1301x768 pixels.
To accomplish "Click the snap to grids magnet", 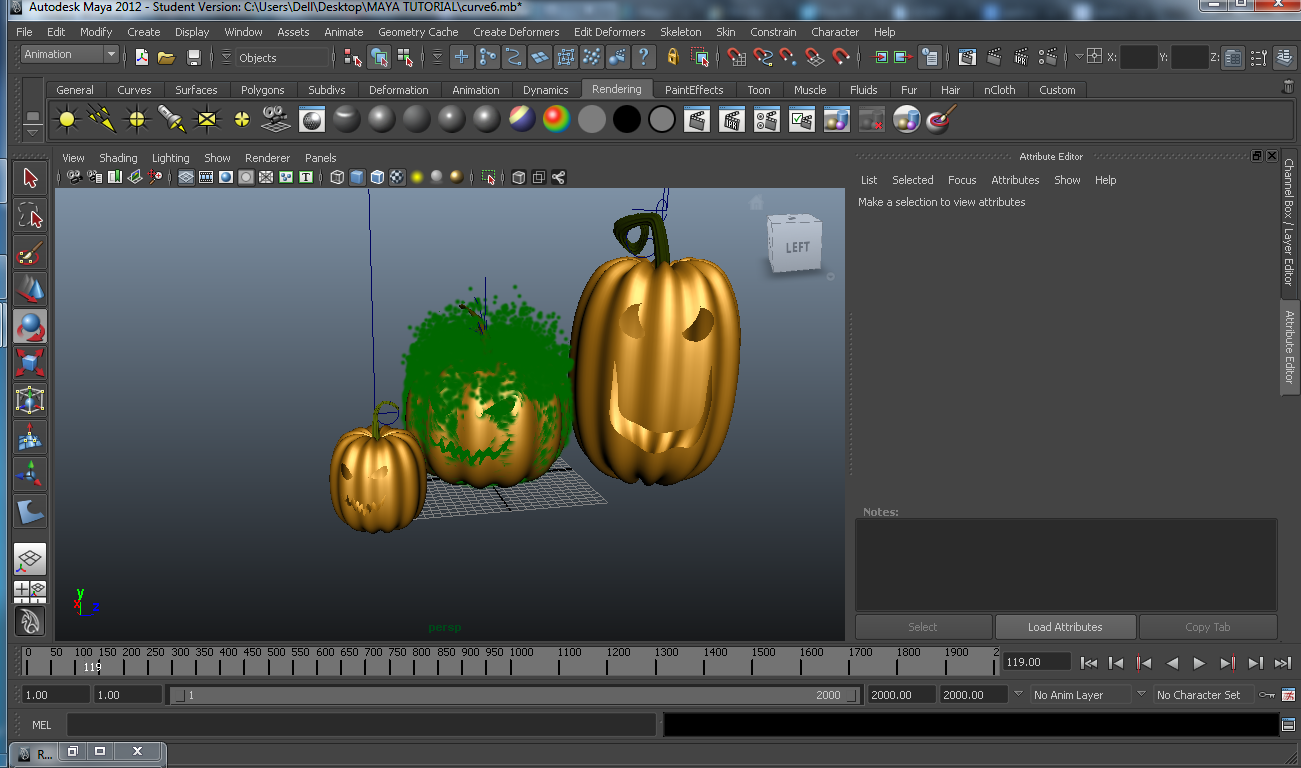I will (x=737, y=57).
